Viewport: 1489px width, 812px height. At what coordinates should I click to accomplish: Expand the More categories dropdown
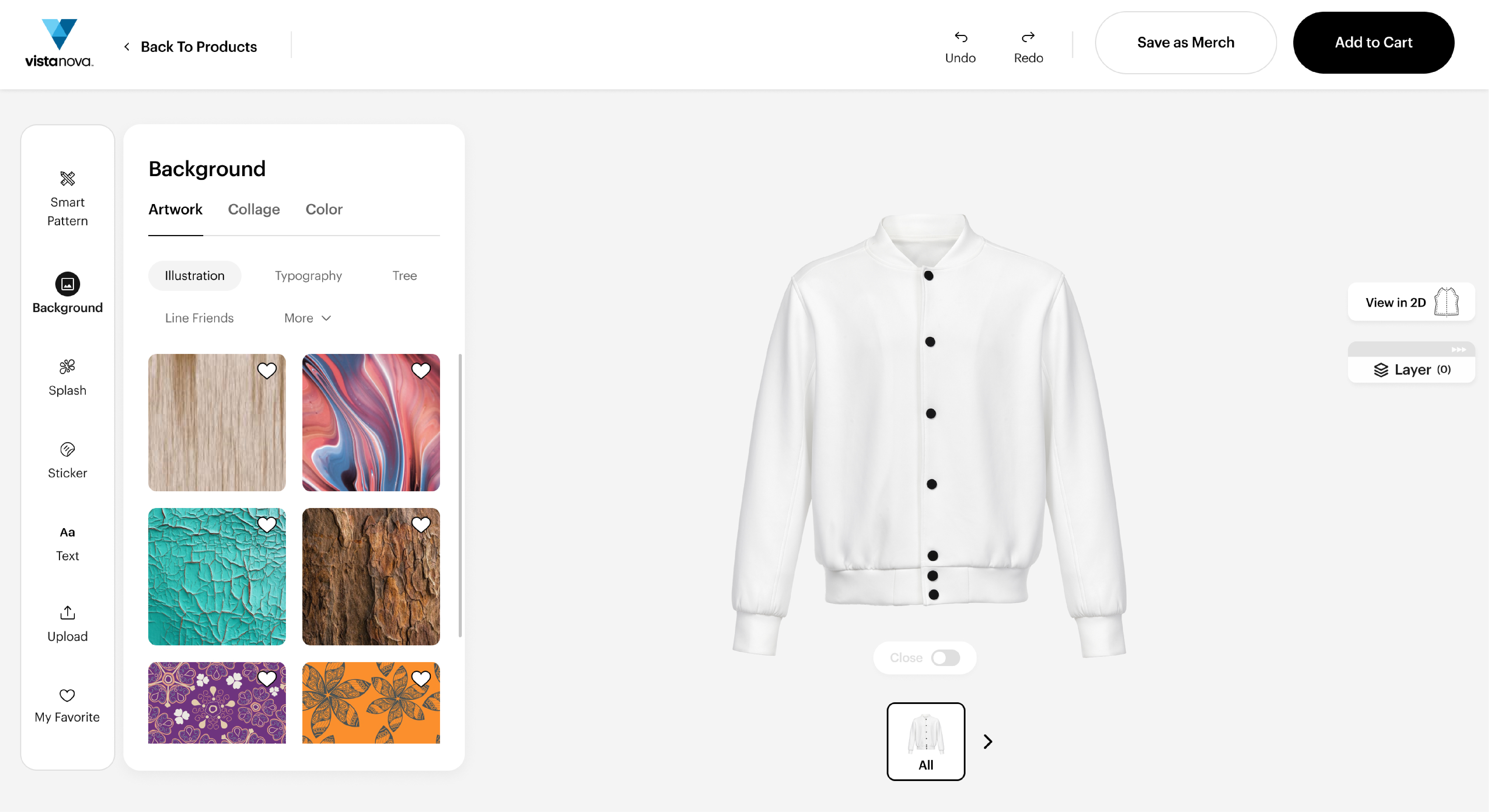click(x=307, y=318)
